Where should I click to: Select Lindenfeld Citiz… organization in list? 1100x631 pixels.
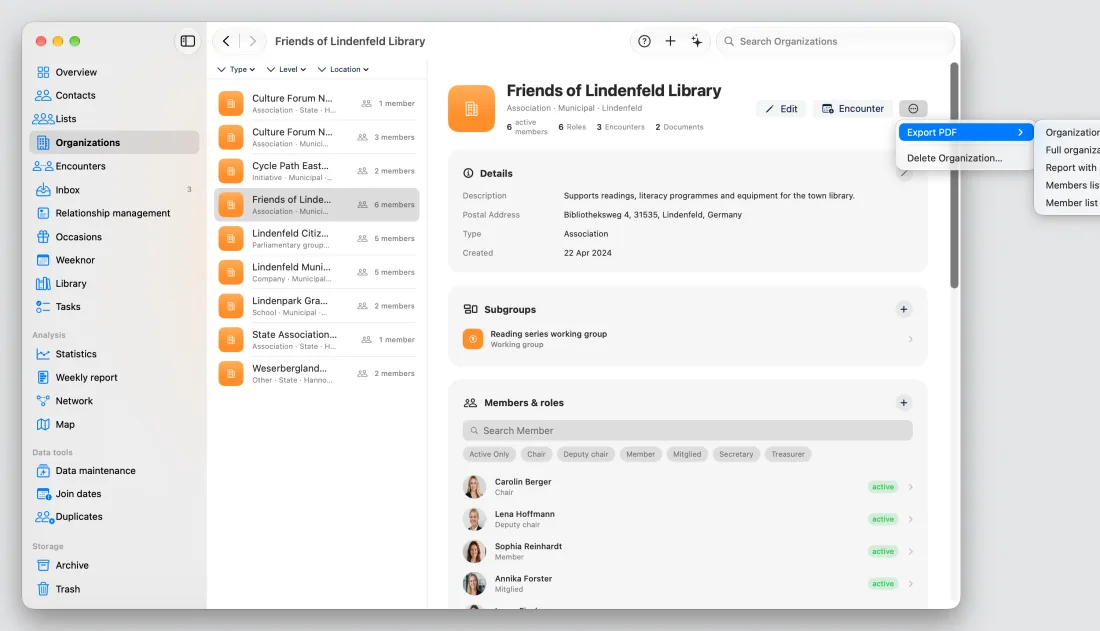(x=316, y=239)
